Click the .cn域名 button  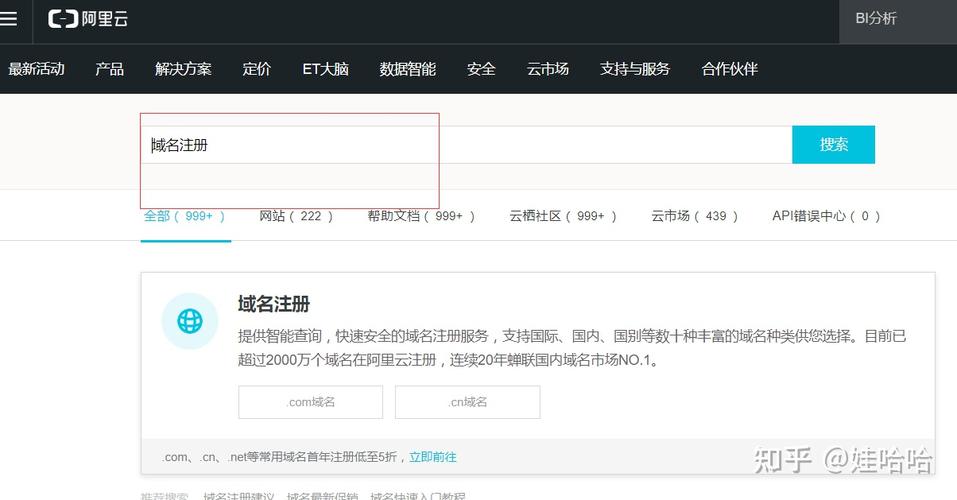pos(468,402)
